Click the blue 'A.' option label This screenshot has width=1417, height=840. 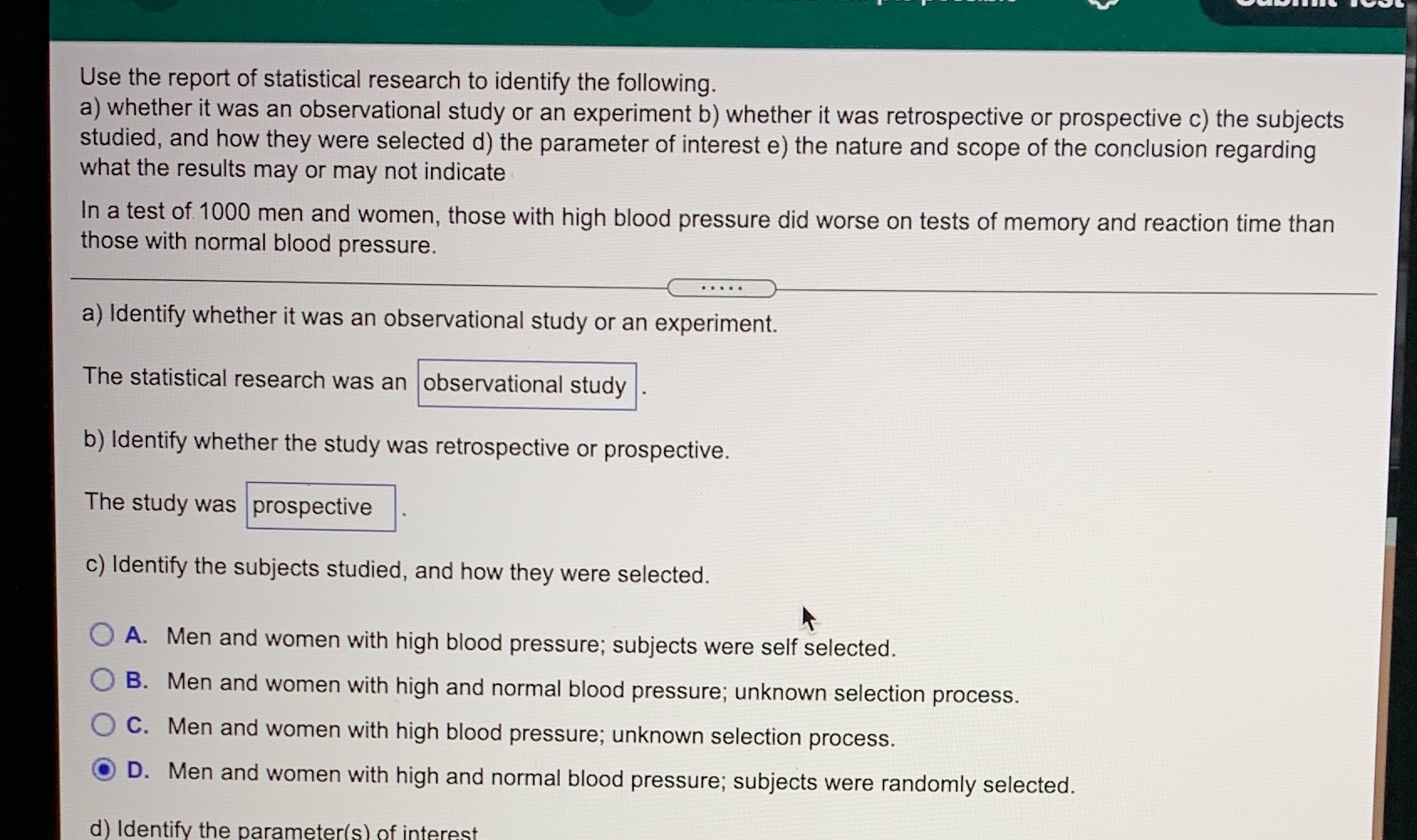point(137,635)
